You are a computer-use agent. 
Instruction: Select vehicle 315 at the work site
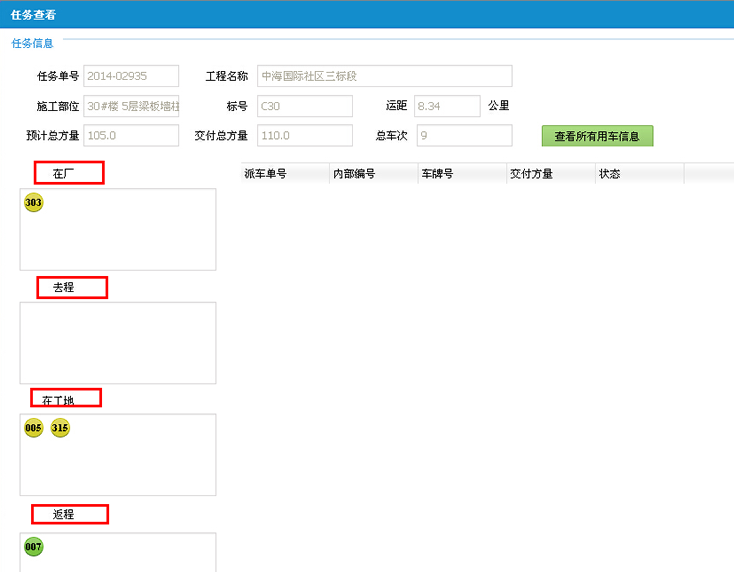[60, 428]
